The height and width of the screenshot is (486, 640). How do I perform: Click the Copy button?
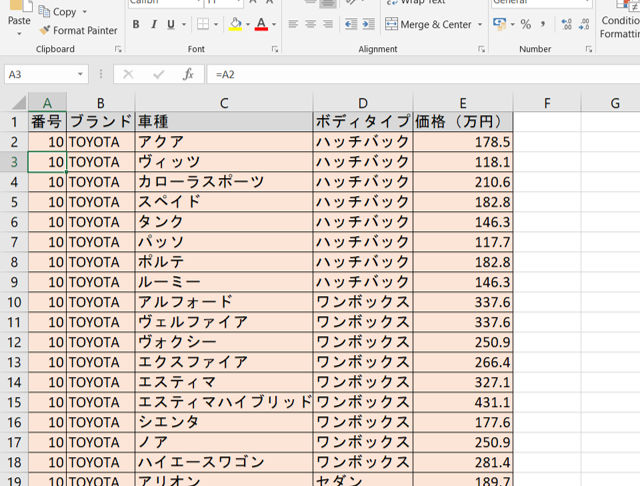click(57, 12)
